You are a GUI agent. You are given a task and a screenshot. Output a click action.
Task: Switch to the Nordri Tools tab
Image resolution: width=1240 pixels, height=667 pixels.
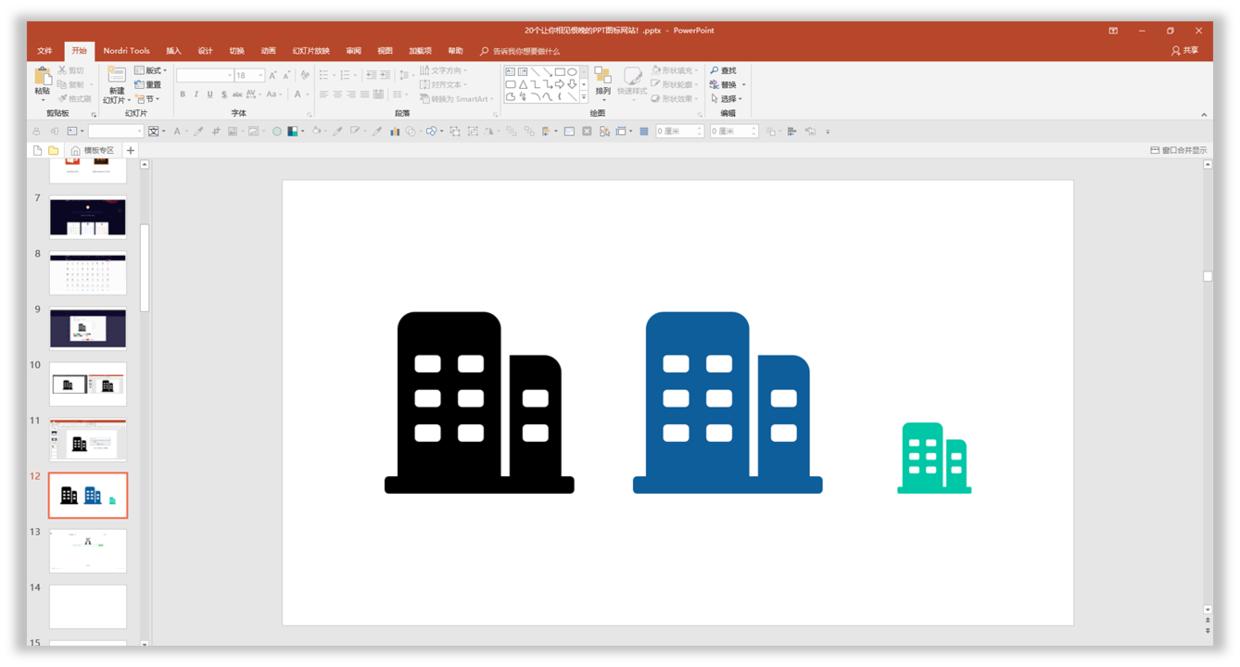[126, 51]
